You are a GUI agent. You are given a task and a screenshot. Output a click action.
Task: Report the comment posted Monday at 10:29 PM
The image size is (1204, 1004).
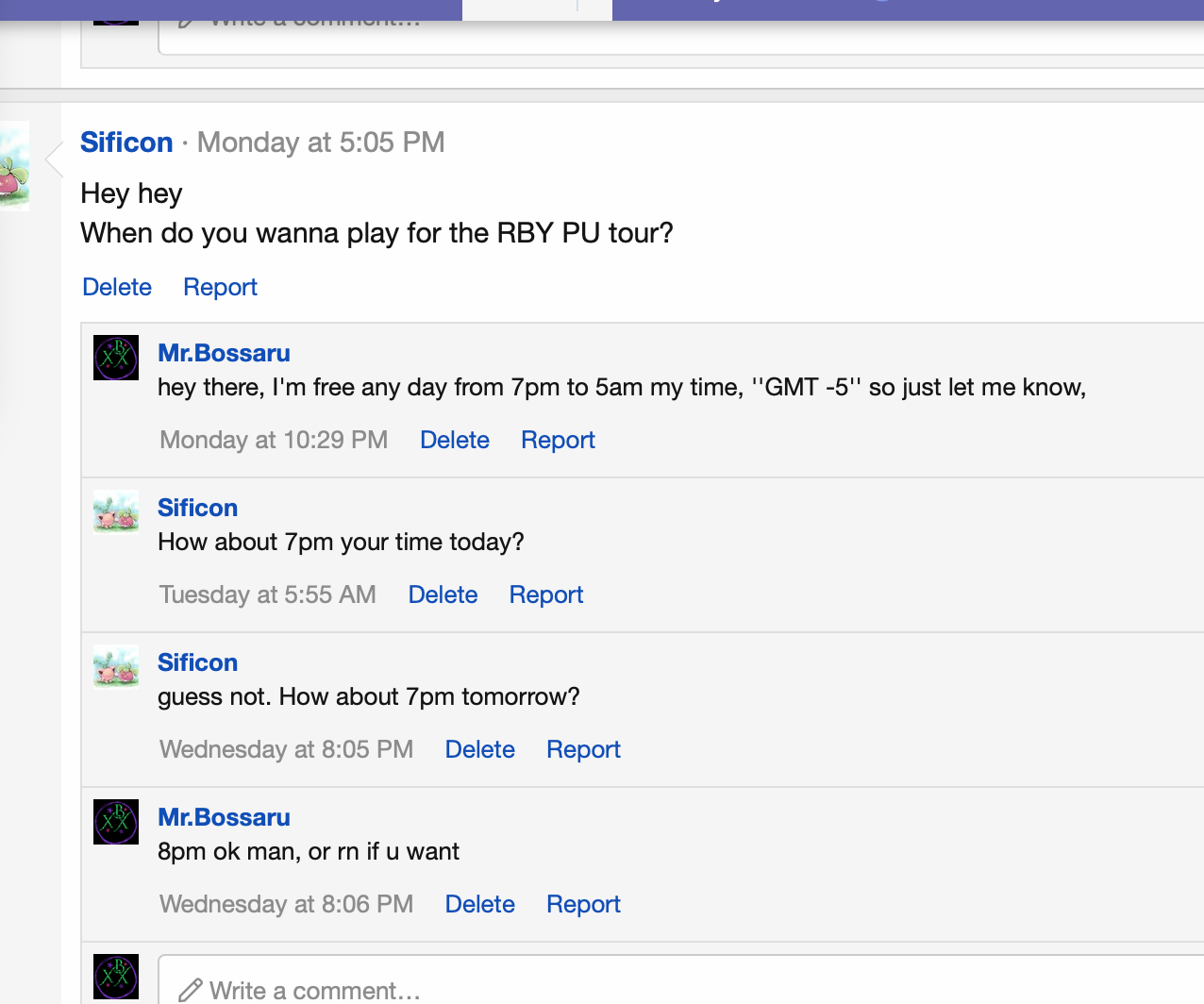coord(558,440)
